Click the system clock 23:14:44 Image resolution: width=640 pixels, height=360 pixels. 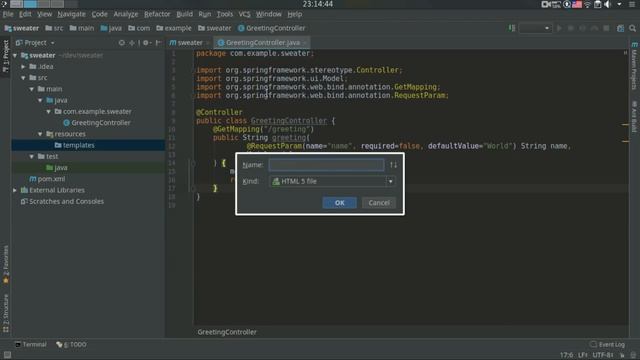(x=318, y=4)
